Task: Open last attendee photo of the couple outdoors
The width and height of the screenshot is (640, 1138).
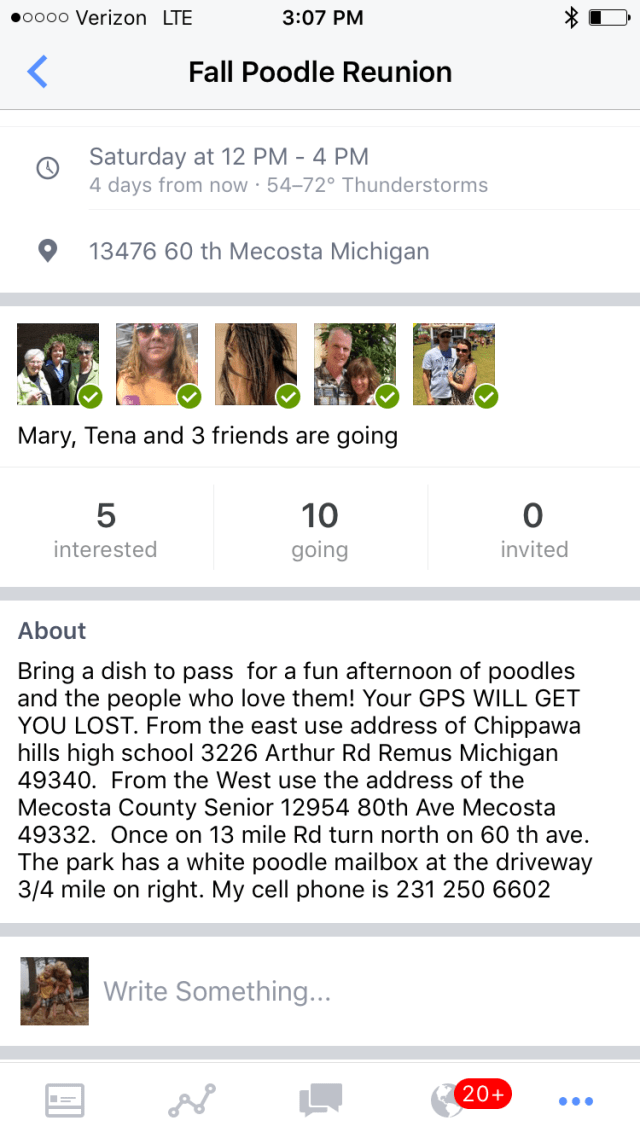Action: [454, 364]
